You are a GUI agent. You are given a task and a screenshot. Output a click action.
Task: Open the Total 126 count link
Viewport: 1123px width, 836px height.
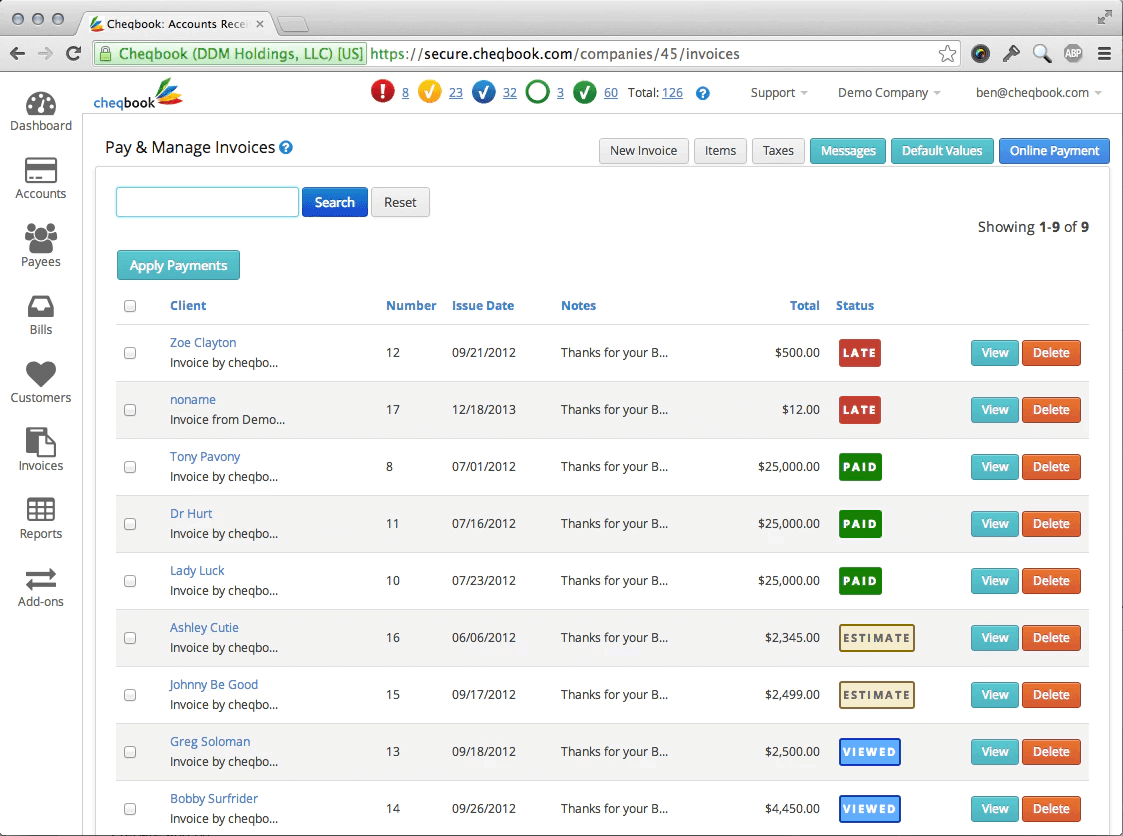tap(672, 93)
